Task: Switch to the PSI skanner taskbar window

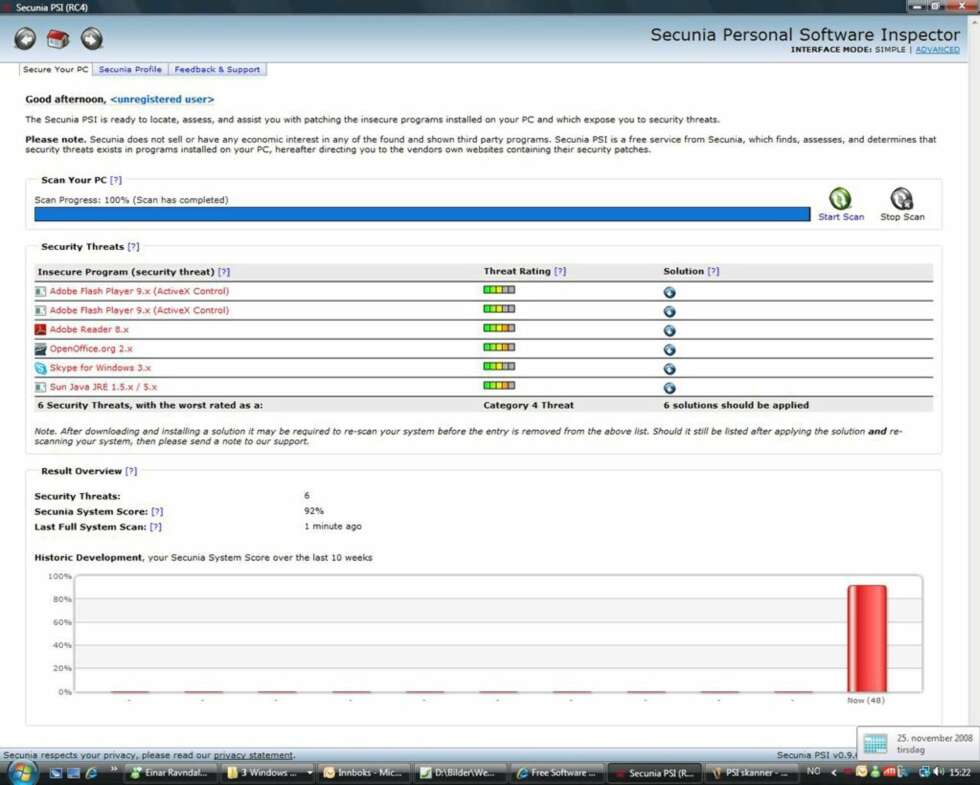Action: (x=751, y=772)
